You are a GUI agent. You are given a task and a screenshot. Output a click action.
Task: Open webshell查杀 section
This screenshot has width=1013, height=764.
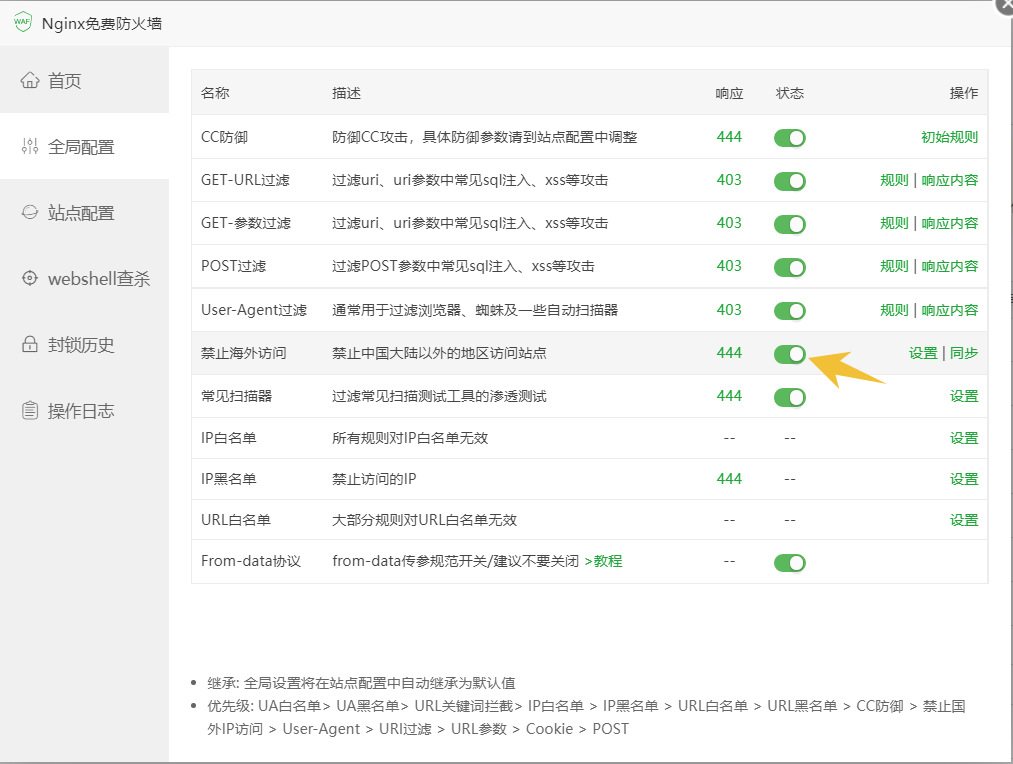84,278
